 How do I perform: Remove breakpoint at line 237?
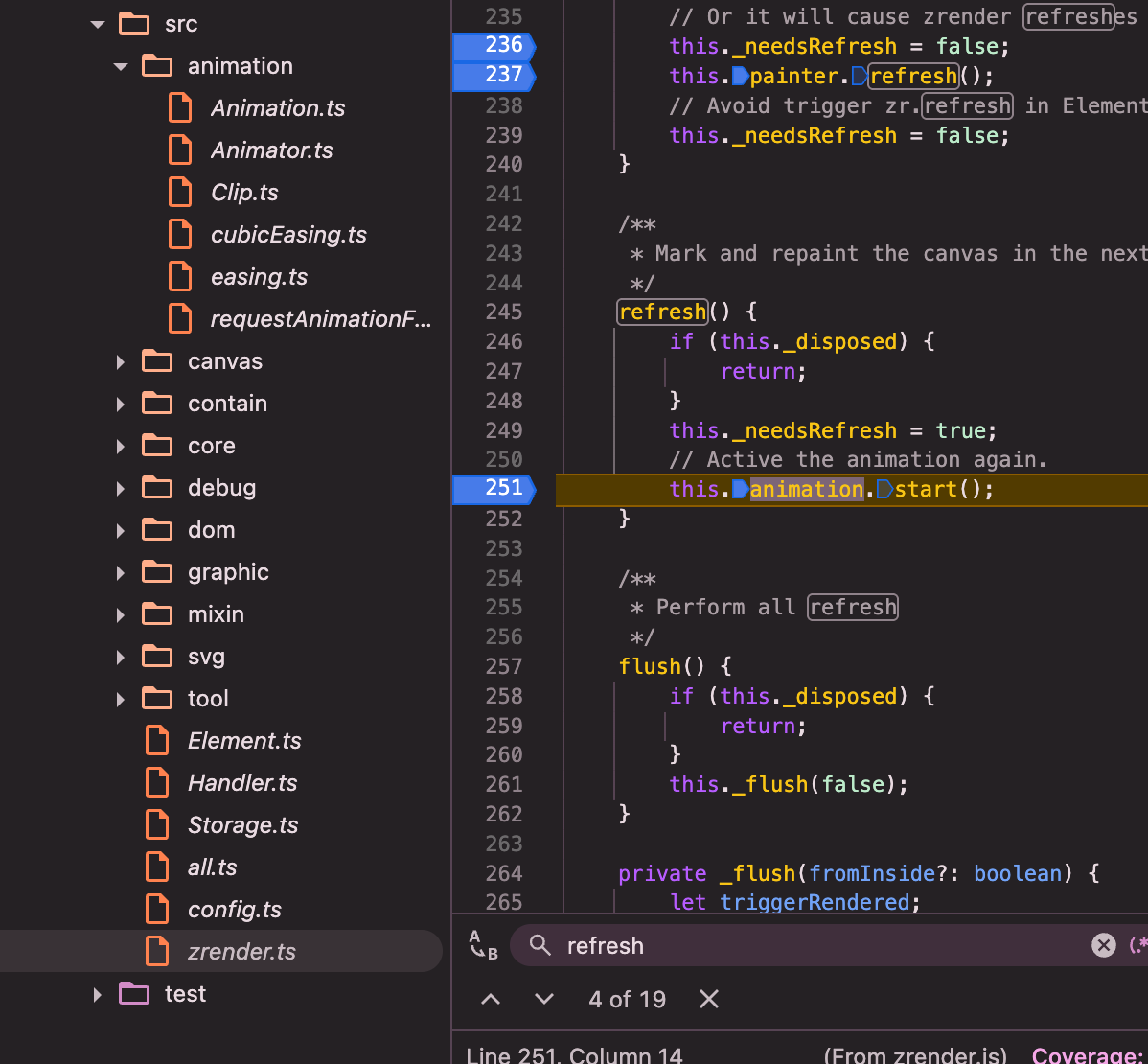click(493, 75)
